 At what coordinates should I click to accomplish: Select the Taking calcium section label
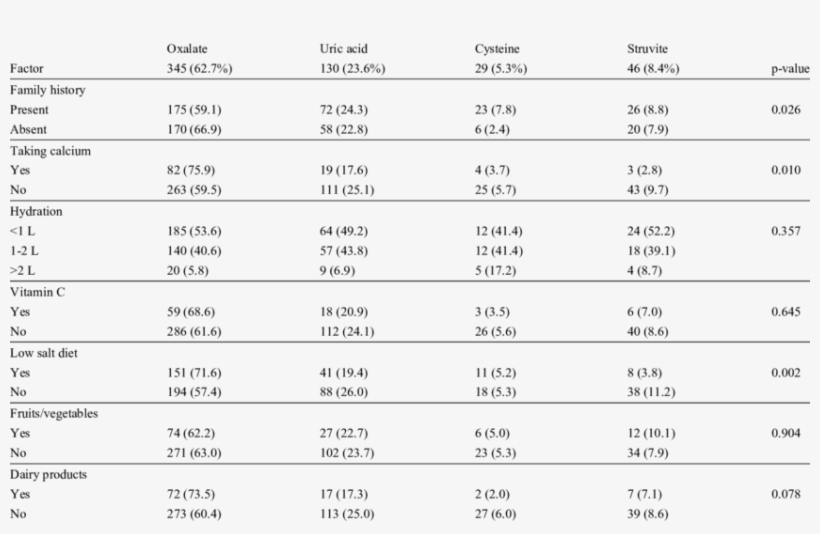click(x=50, y=150)
